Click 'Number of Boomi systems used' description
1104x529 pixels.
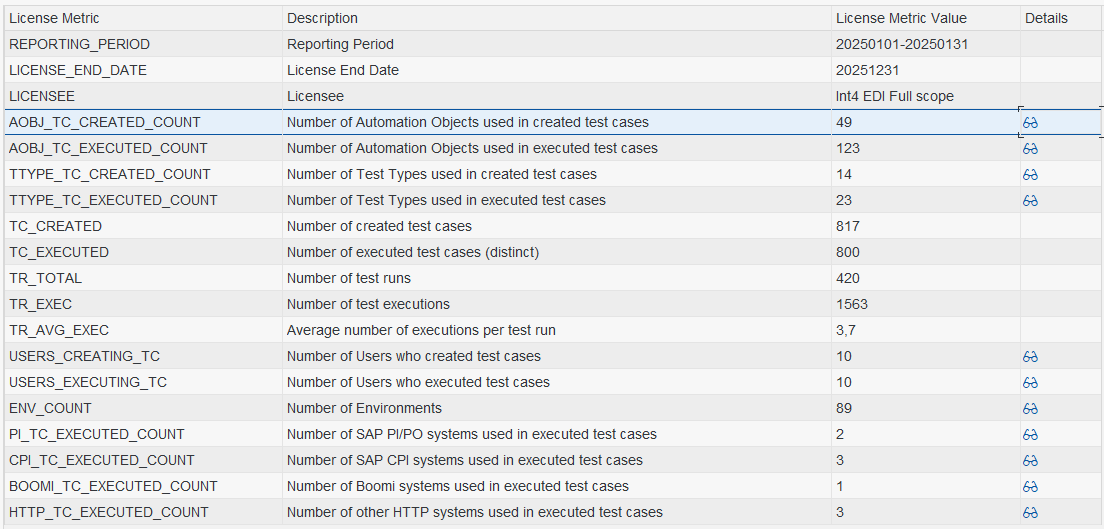tap(458, 487)
